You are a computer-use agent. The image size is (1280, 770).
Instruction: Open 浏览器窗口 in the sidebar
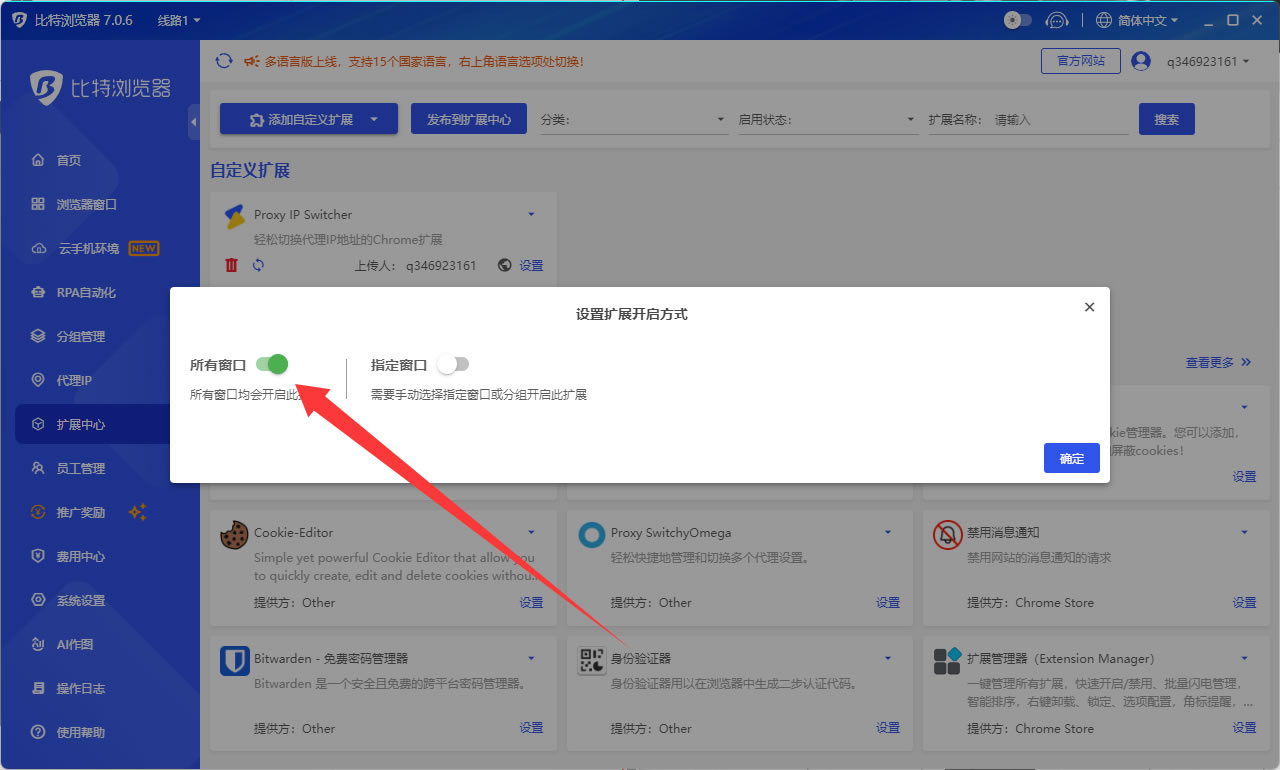(x=86, y=204)
